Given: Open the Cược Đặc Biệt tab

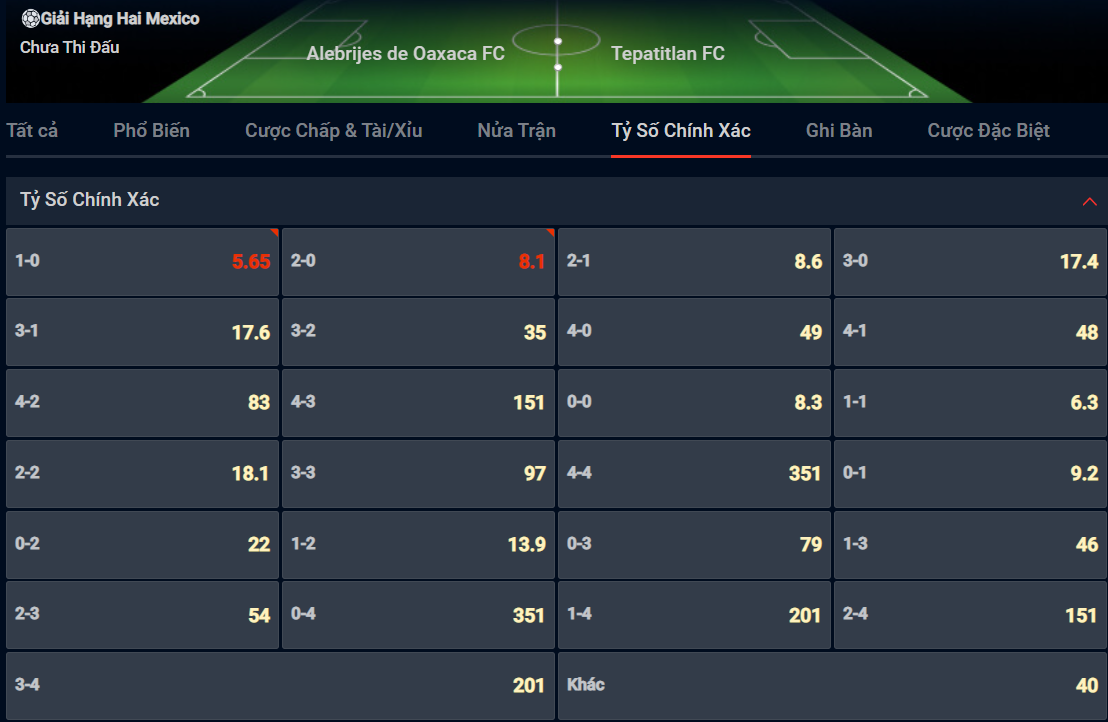Looking at the screenshot, I should click(x=989, y=131).
